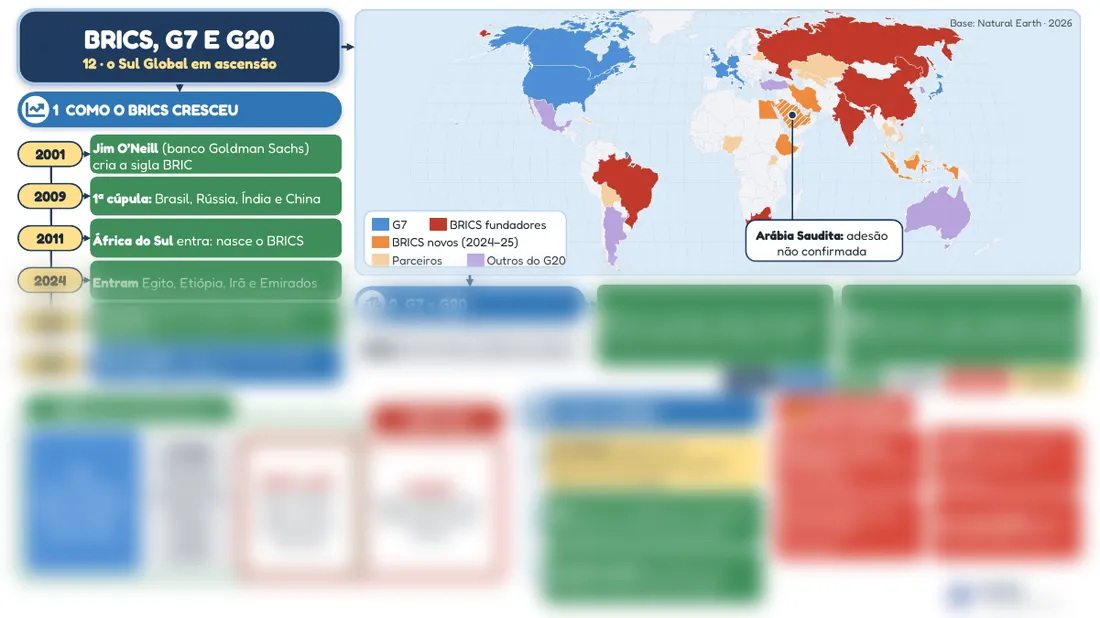Click the chart icon beside COMO O BRICS CRESCEU
The image size is (1100, 618).
click(35, 109)
